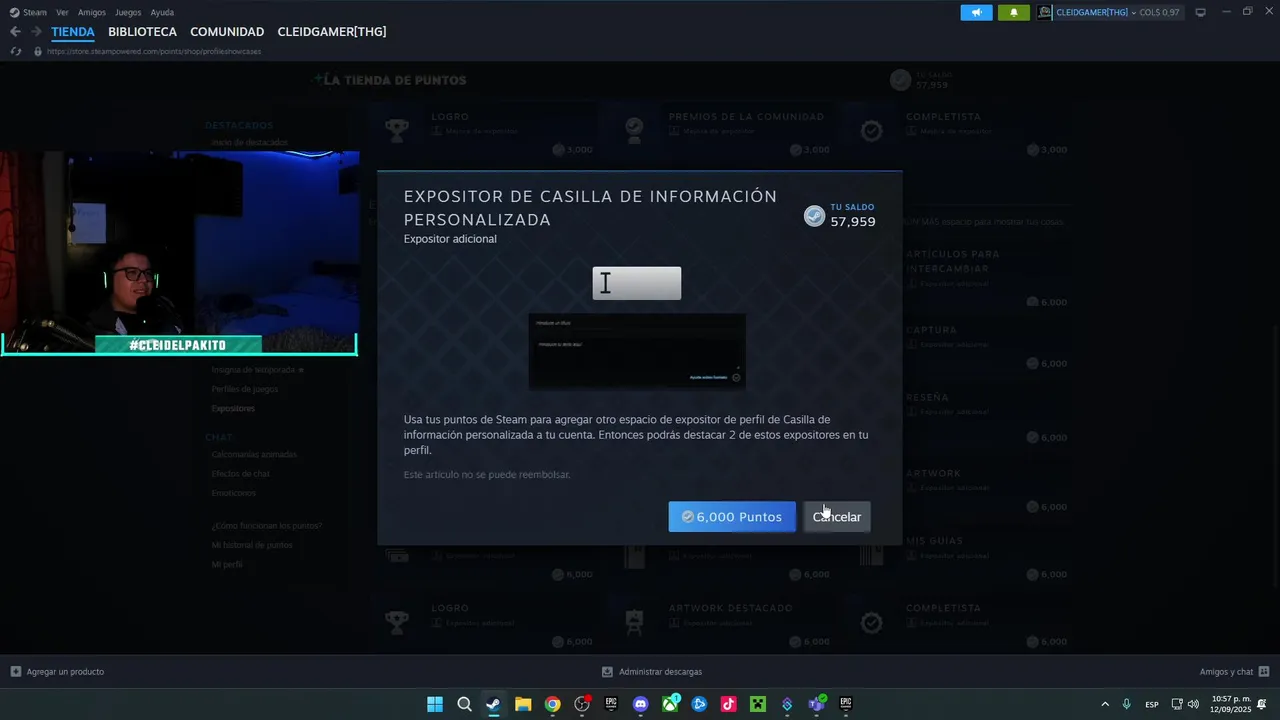Click the showcase preview image in dialog

(x=637, y=352)
